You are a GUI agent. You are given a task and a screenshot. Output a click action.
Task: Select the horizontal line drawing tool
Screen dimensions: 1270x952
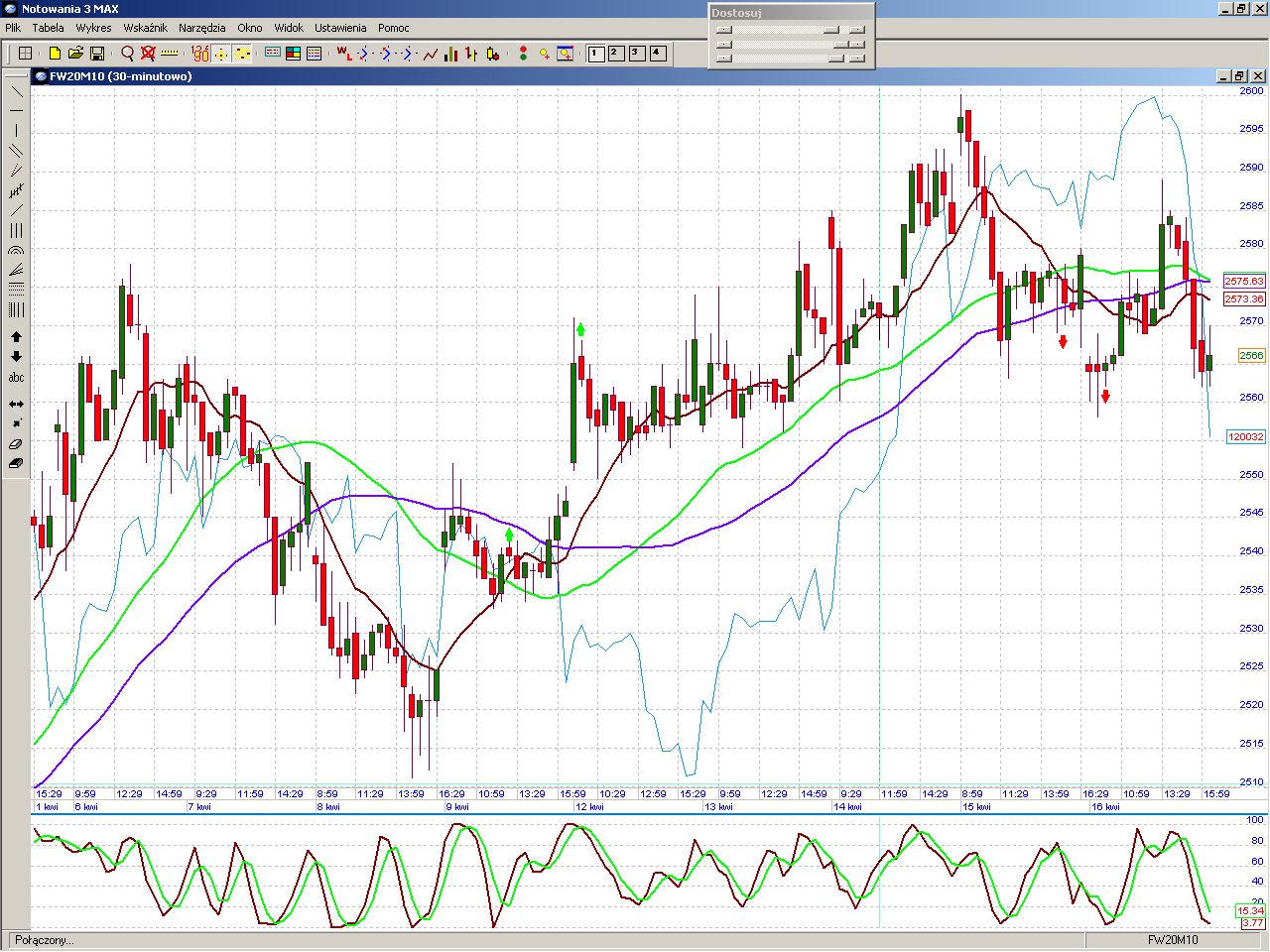tap(16, 110)
